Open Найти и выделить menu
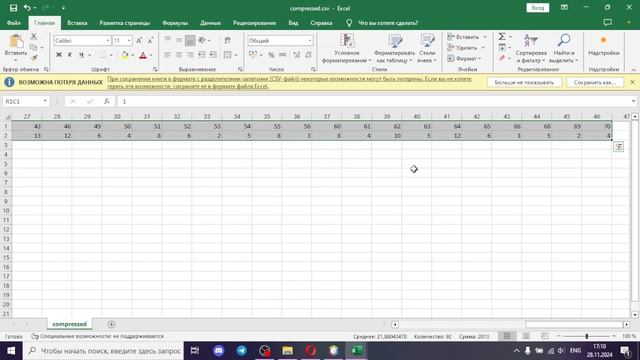640x360 pixels. (x=564, y=48)
